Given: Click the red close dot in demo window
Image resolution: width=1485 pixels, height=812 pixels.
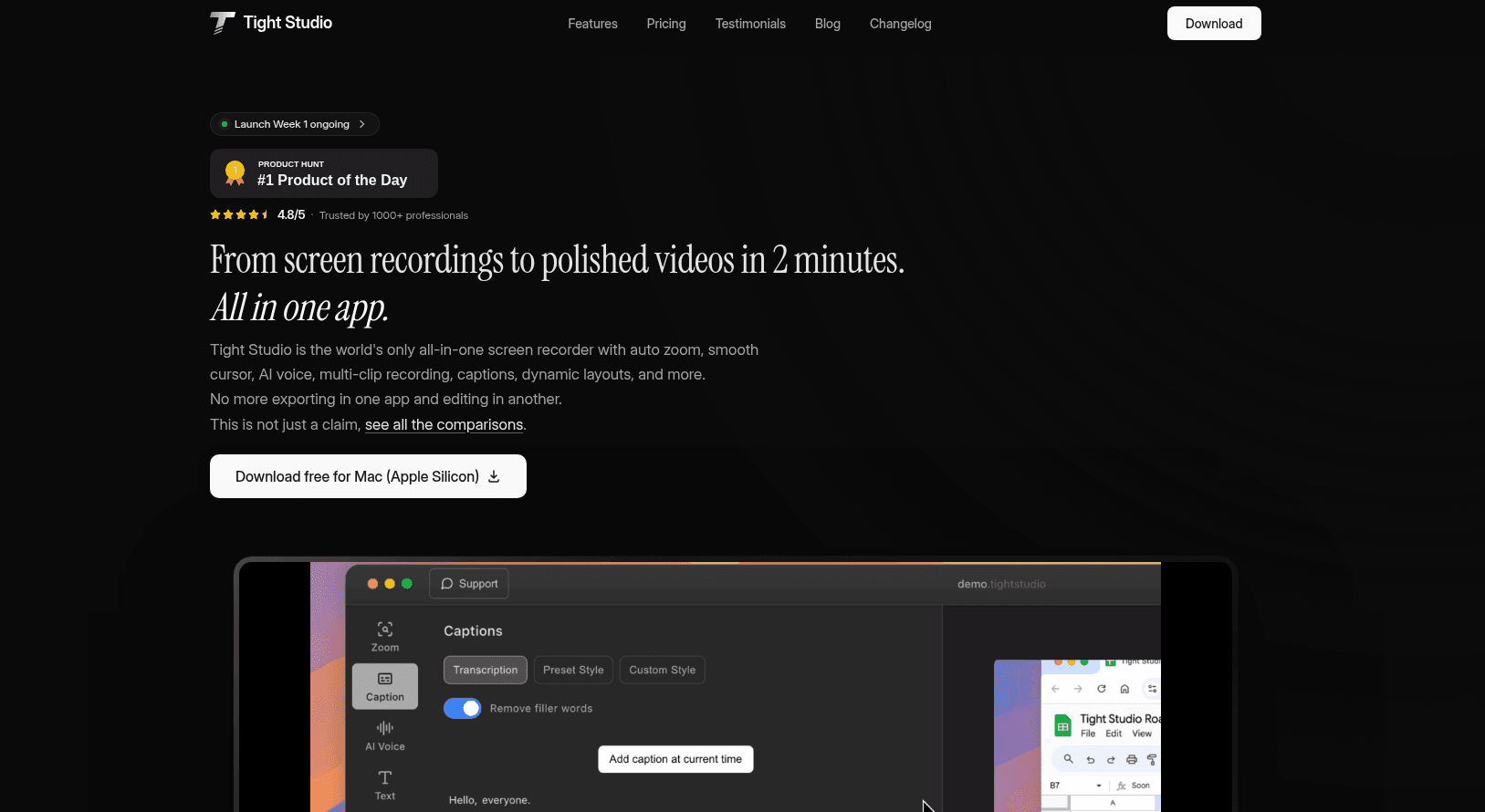Looking at the screenshot, I should (372, 584).
